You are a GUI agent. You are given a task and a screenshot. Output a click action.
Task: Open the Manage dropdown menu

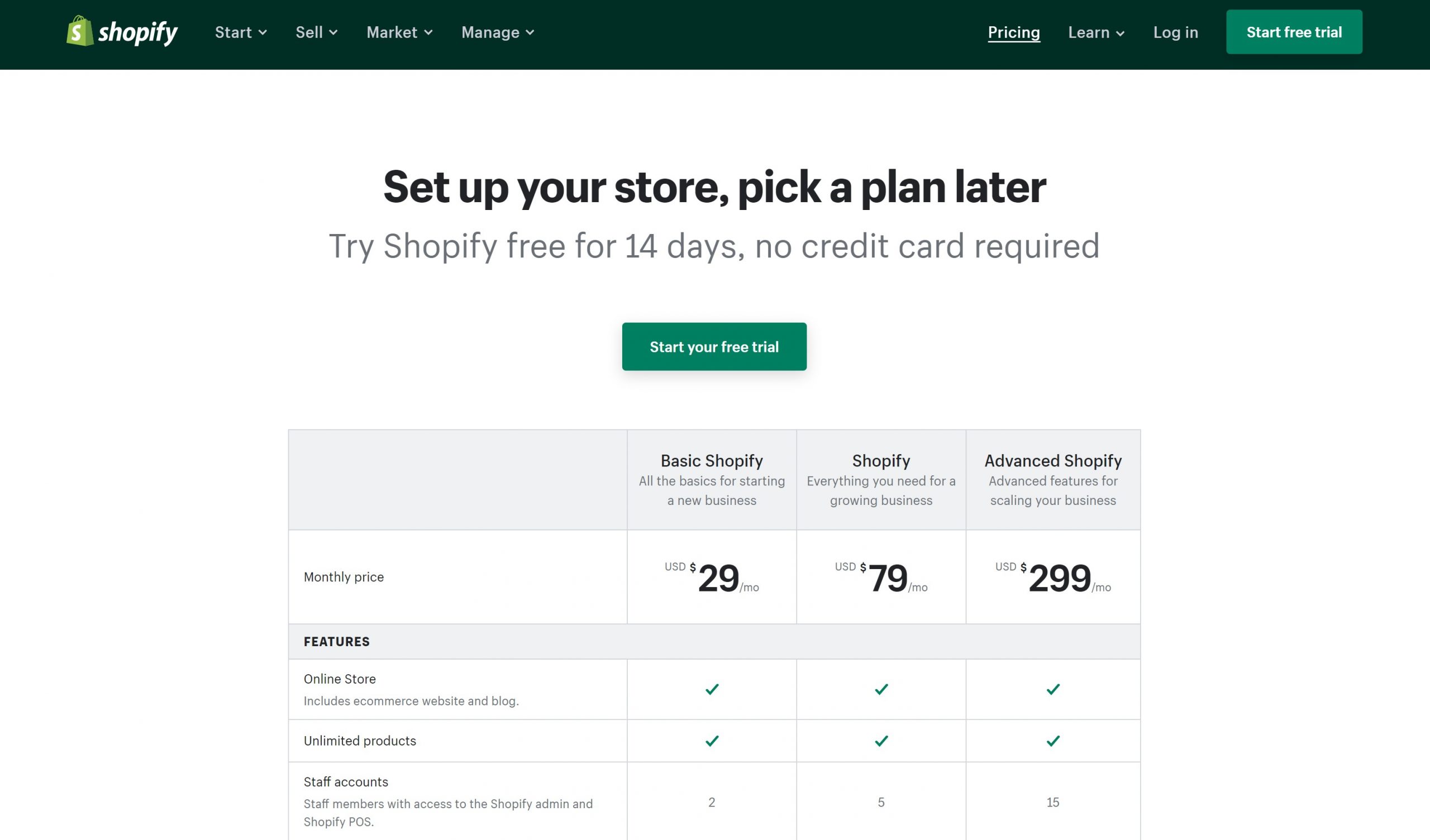tap(498, 32)
